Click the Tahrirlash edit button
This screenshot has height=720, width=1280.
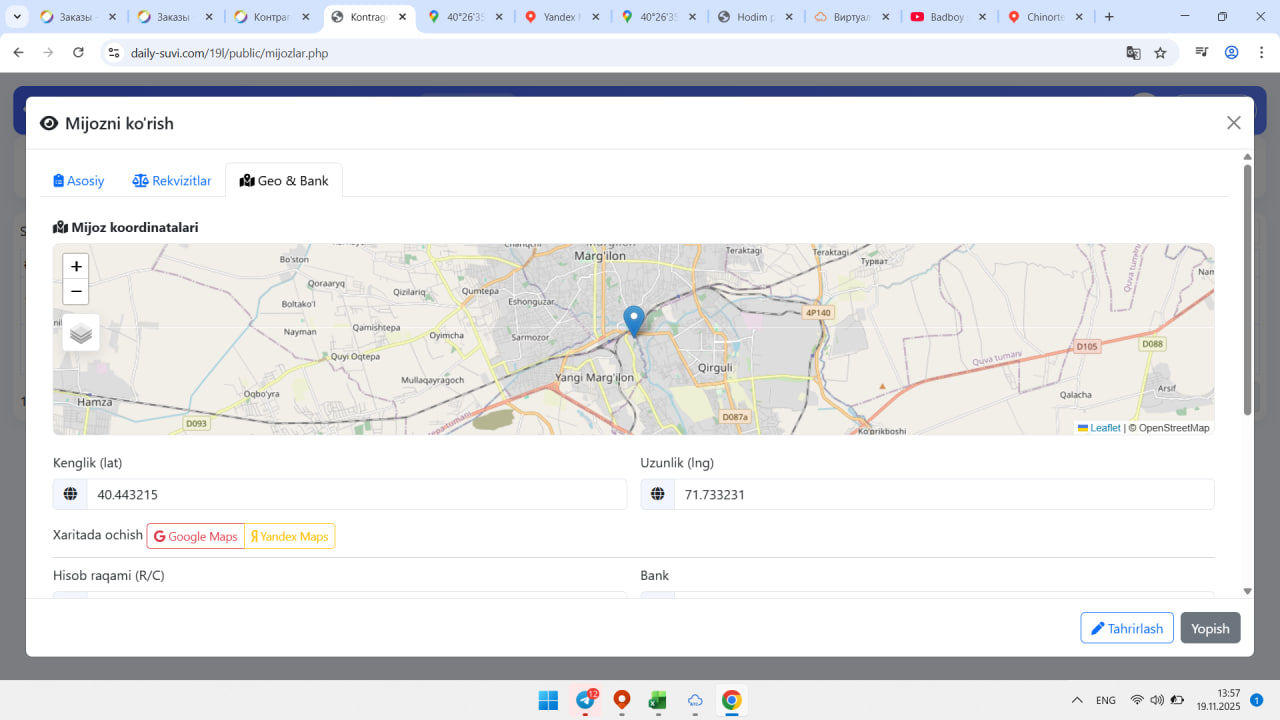click(x=1126, y=628)
